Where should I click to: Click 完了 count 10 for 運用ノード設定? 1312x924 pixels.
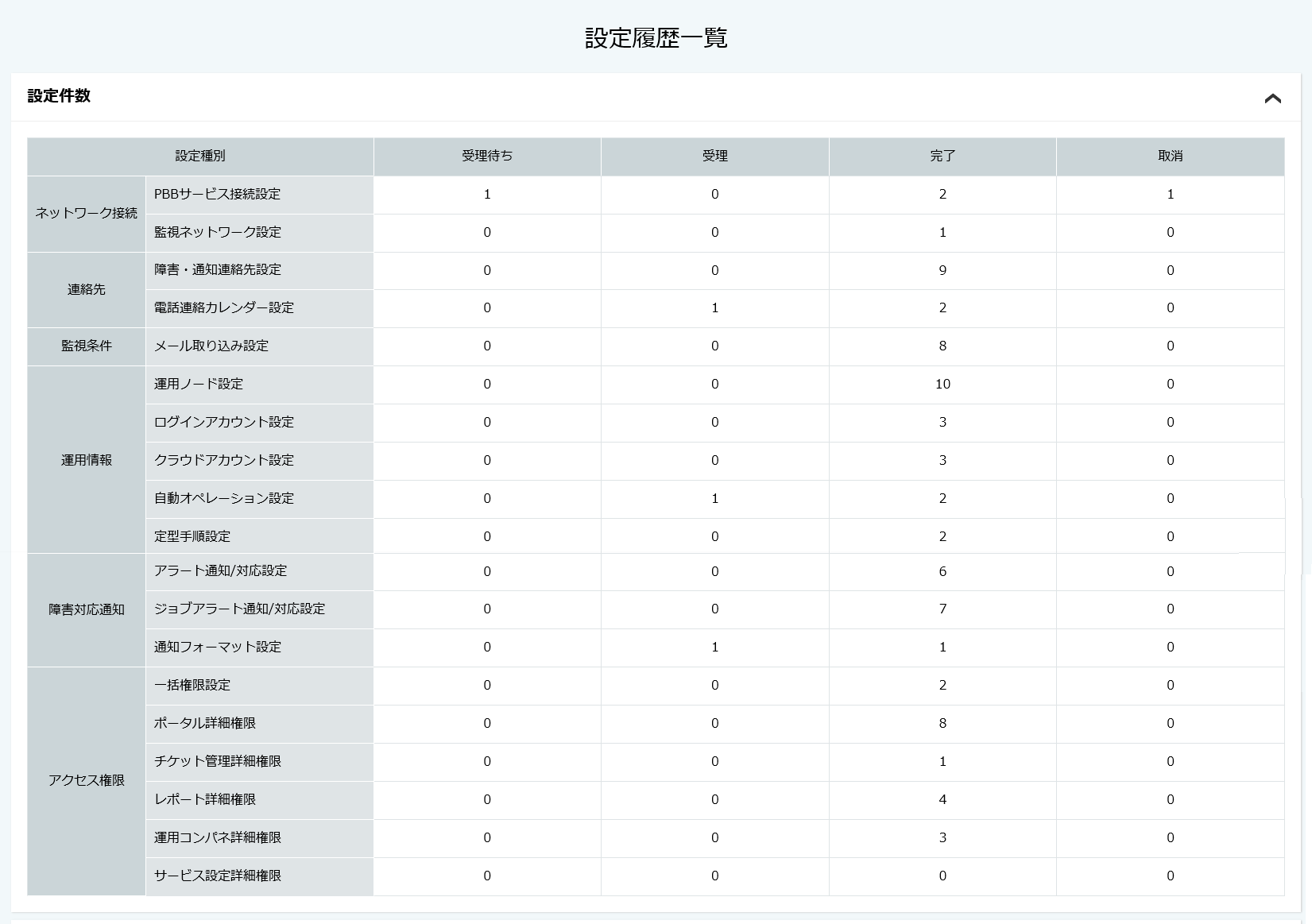(x=942, y=385)
